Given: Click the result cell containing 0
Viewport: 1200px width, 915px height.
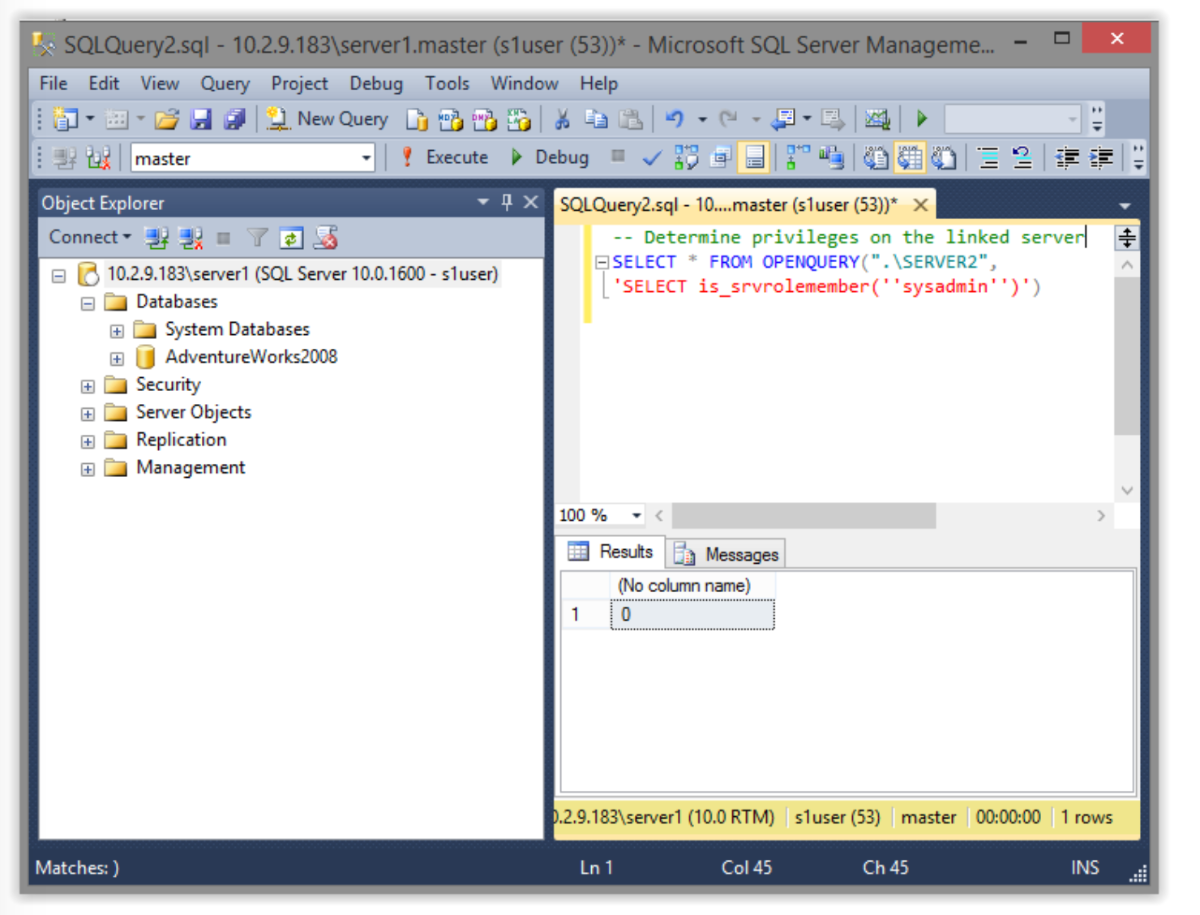Looking at the screenshot, I should 692,614.
